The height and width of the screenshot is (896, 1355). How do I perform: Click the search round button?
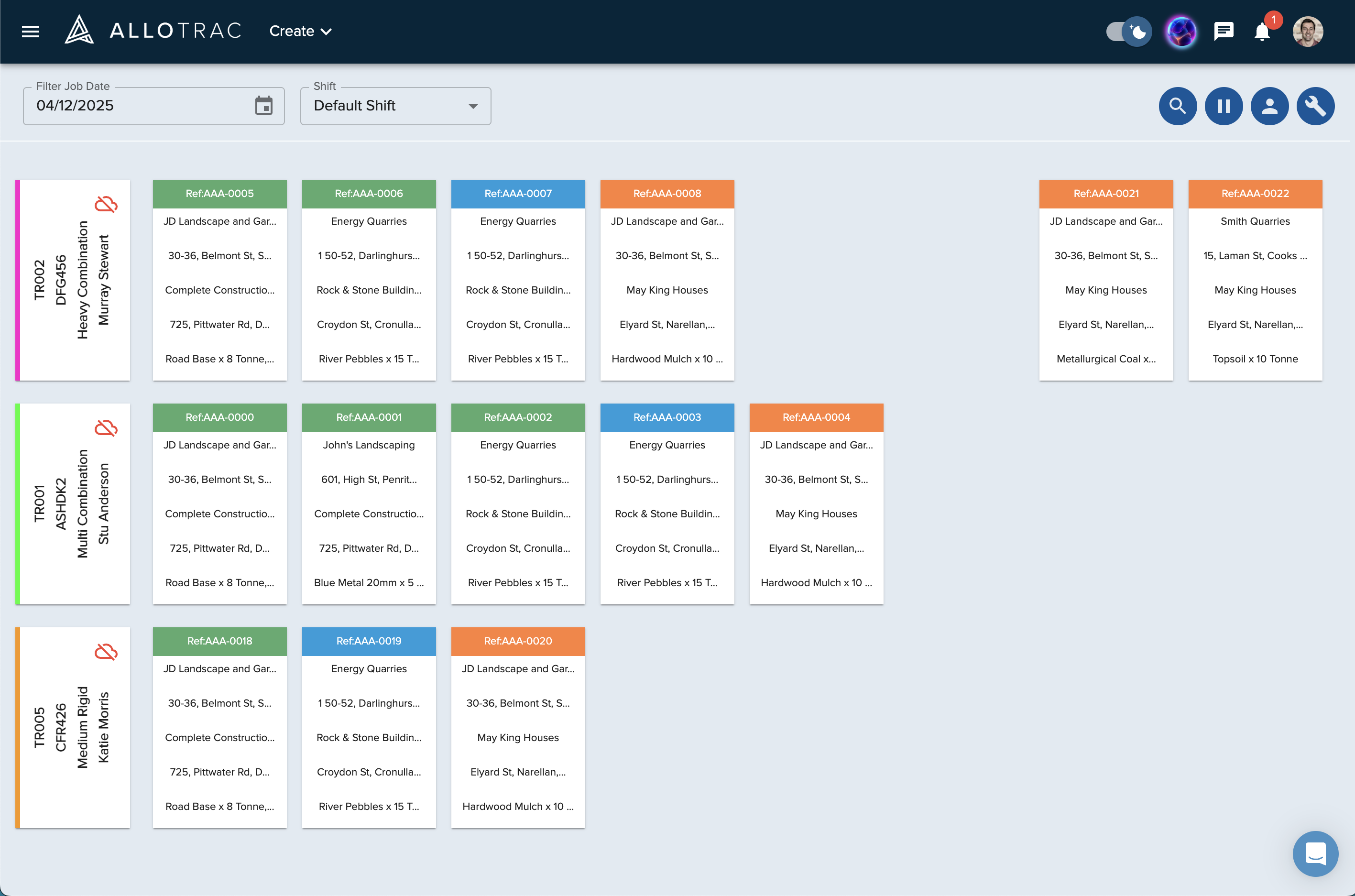[x=1177, y=106]
